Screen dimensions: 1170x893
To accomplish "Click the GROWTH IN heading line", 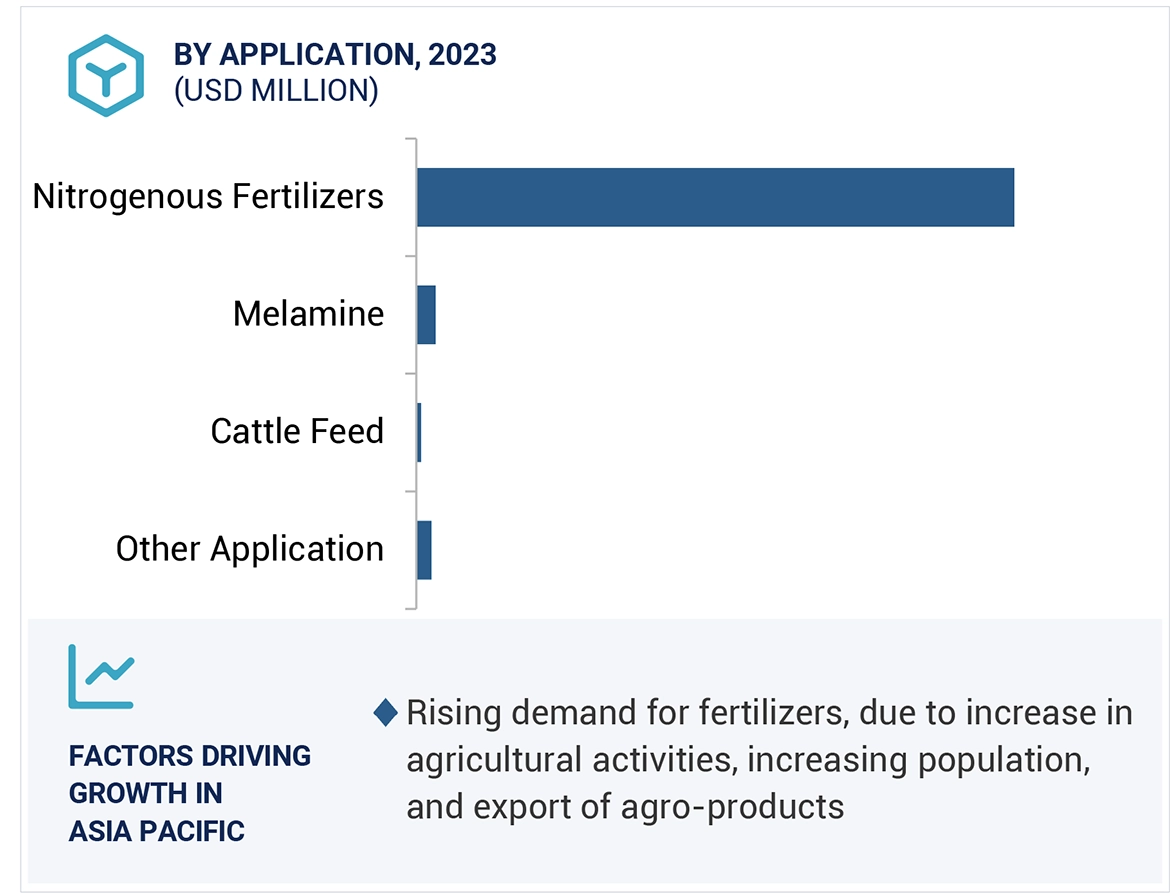I will 146,793.
